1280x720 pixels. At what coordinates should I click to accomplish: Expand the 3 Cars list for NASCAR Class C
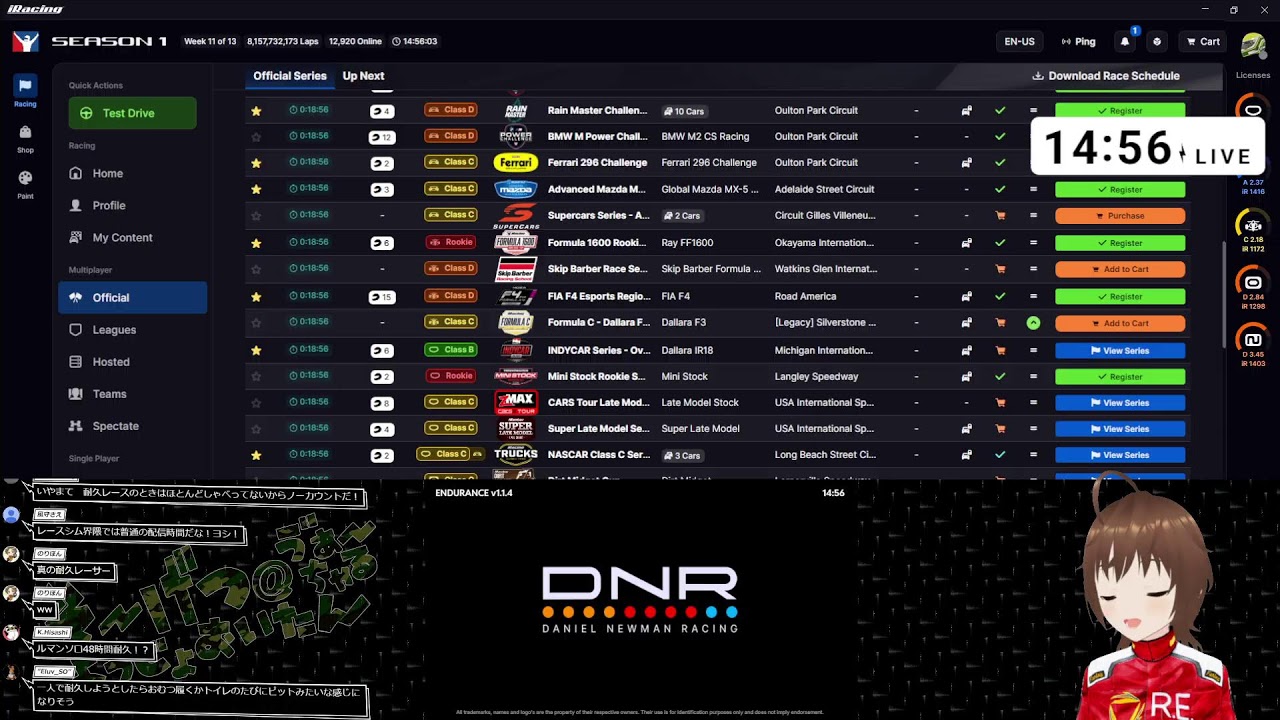coord(682,455)
